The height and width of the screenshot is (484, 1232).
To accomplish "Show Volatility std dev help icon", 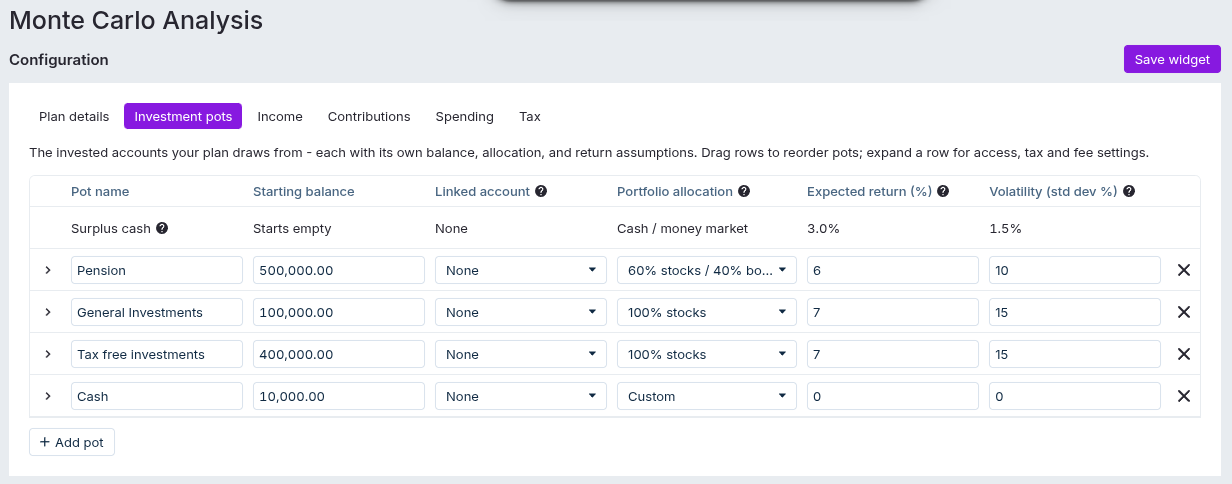I will (1129, 191).
